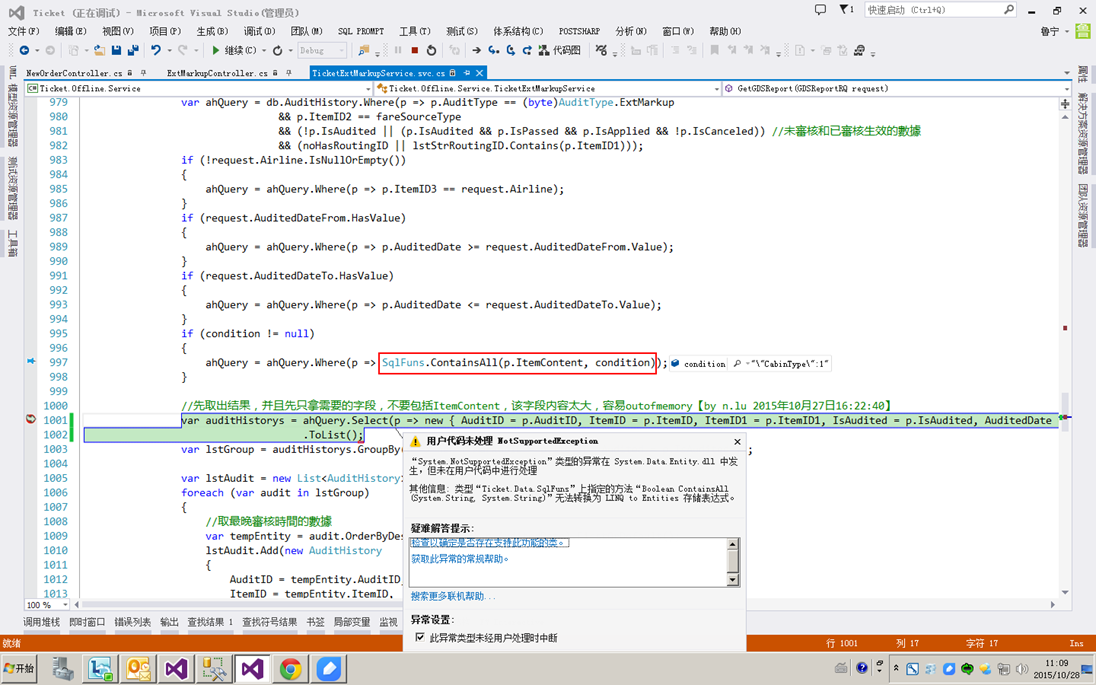1096x685 pixels.
Task: Toggle the pin on the NewOrderController.cs tab
Action: click(143, 73)
